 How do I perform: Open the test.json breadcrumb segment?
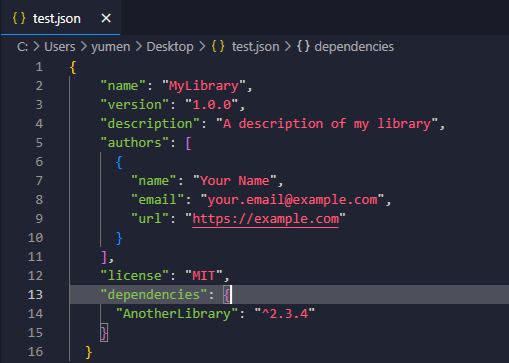click(x=256, y=47)
